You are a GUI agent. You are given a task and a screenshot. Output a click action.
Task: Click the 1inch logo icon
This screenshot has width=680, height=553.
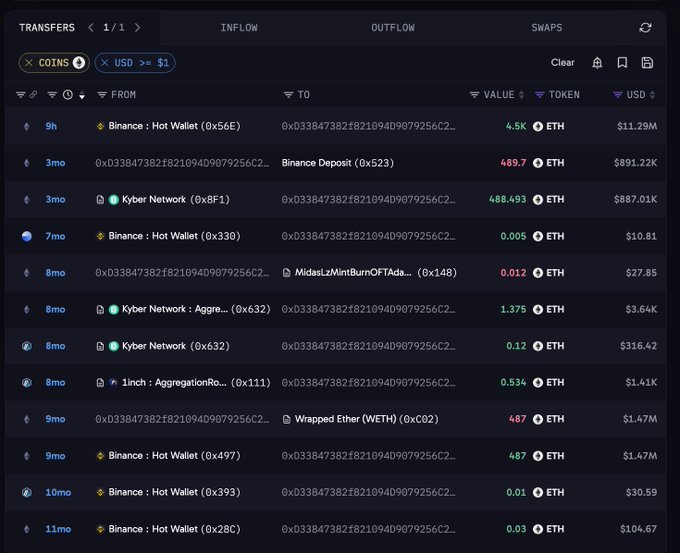coord(114,383)
